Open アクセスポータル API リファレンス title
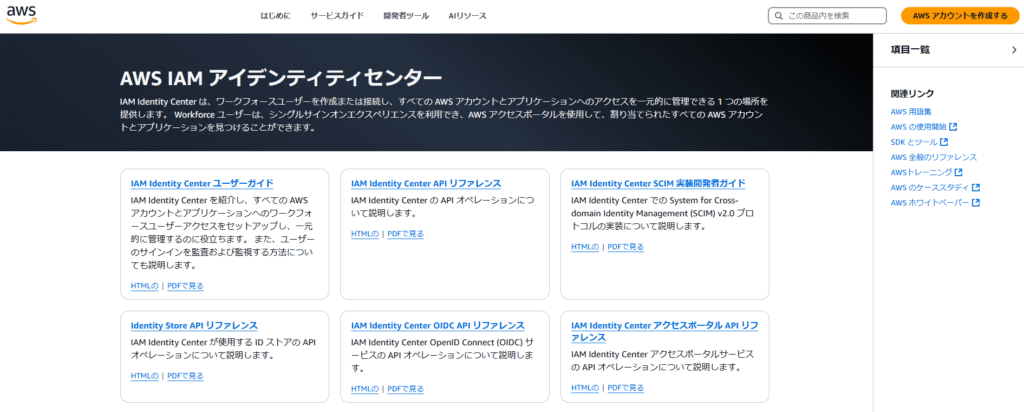1024x412 pixels. (664, 332)
